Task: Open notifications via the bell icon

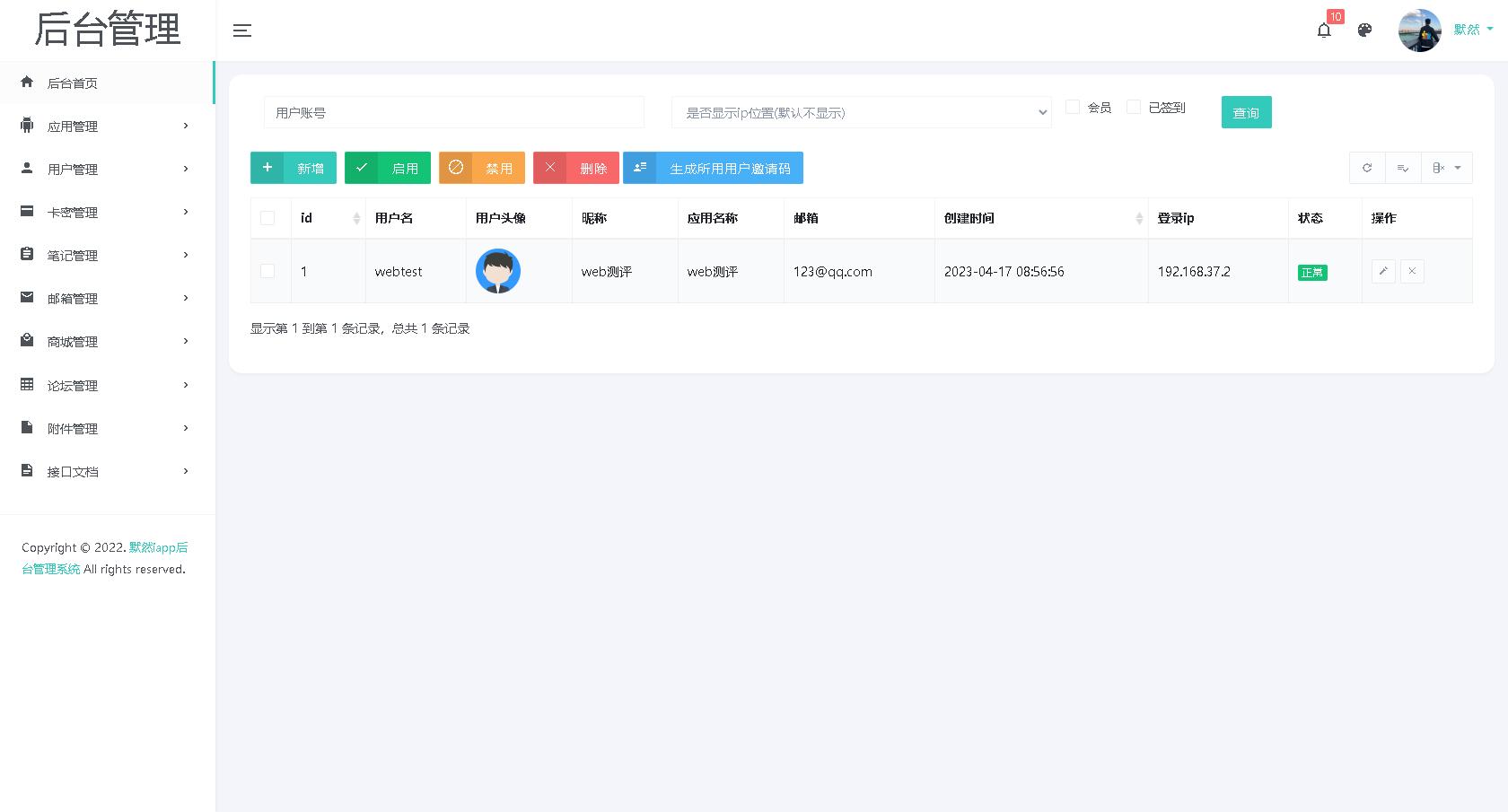Action: [1324, 30]
